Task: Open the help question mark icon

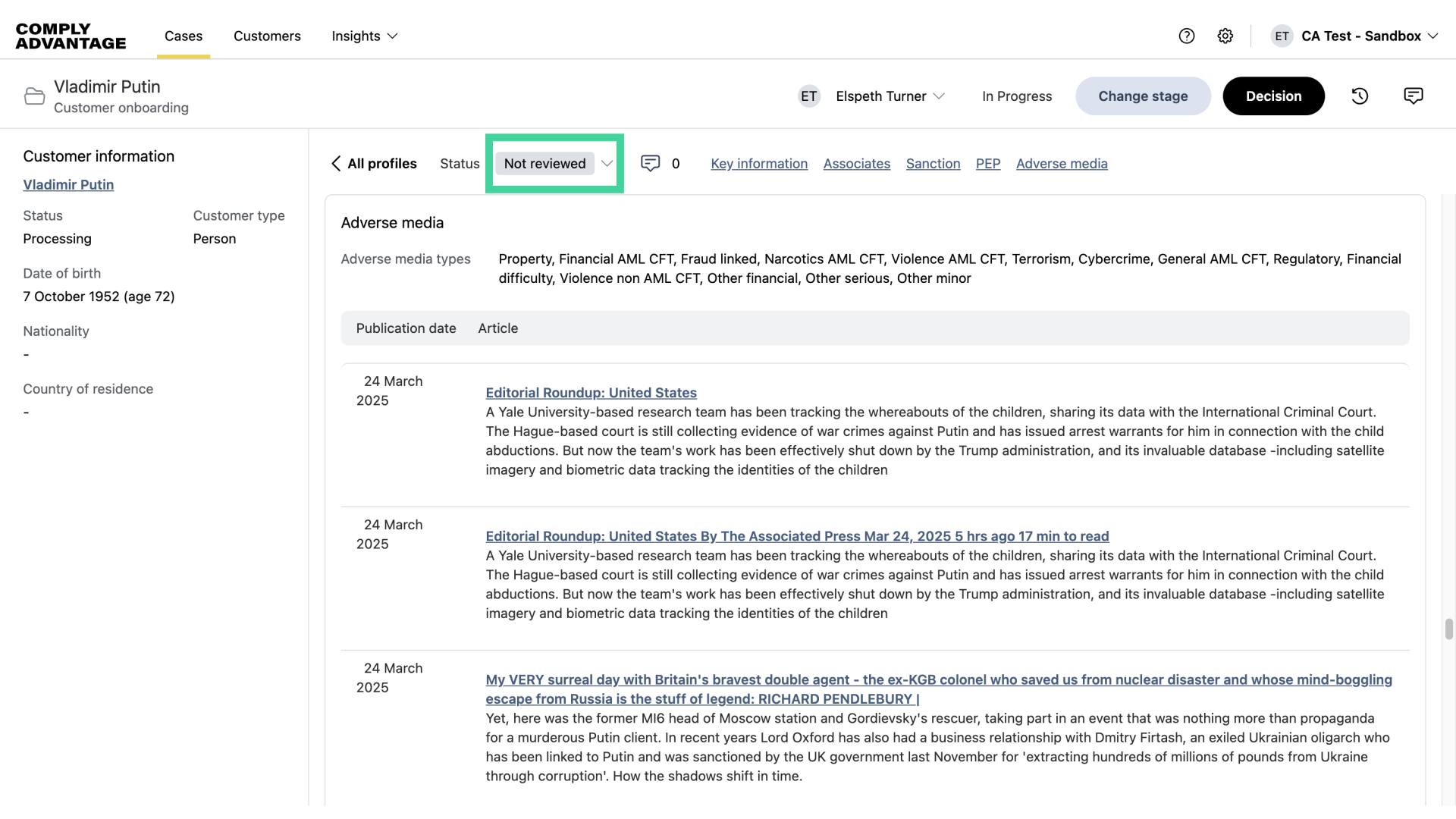Action: pos(1187,36)
